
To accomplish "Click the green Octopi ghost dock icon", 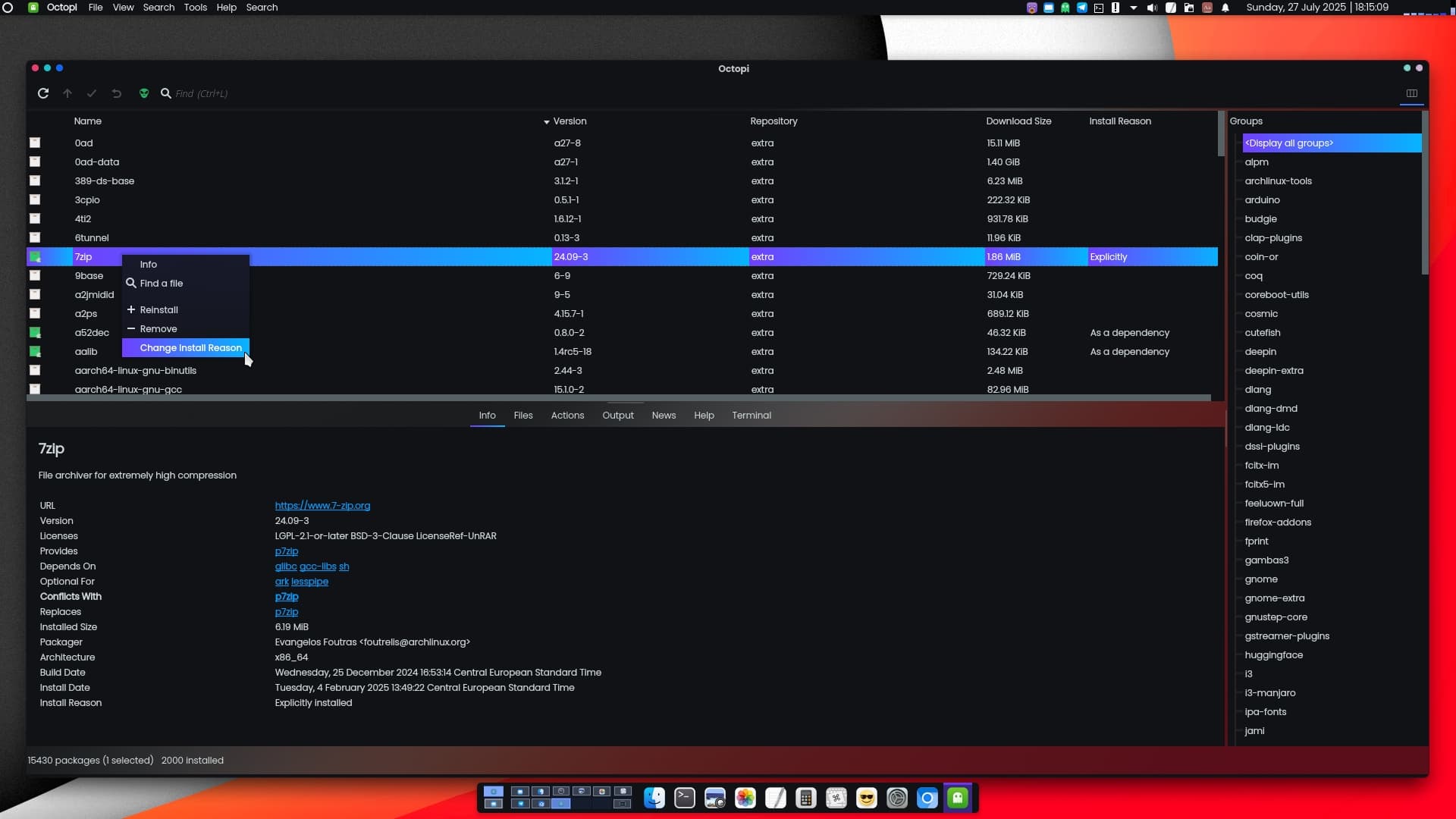I will tap(958, 798).
